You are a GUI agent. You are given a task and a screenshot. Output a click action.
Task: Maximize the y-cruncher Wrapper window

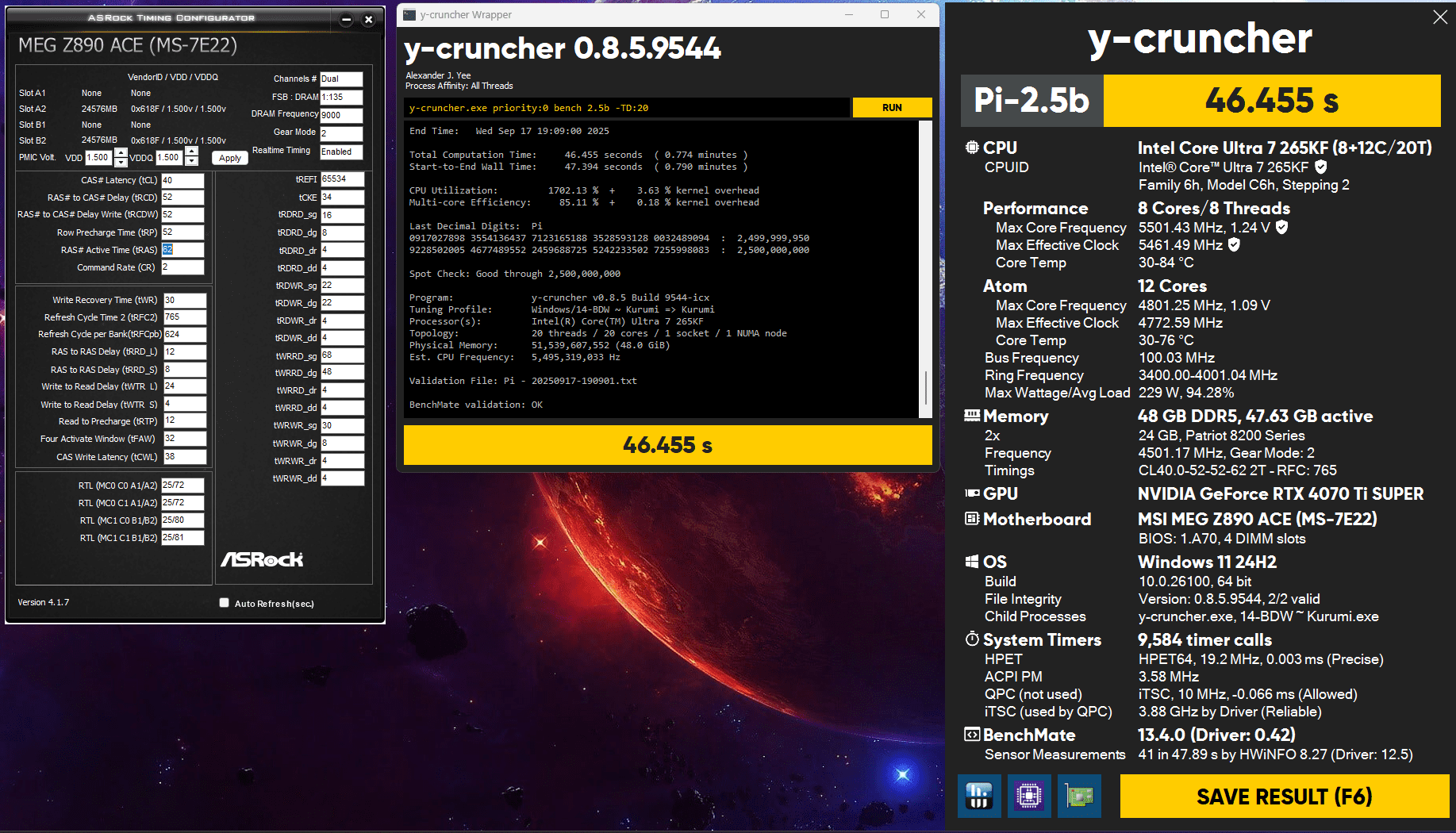885,14
